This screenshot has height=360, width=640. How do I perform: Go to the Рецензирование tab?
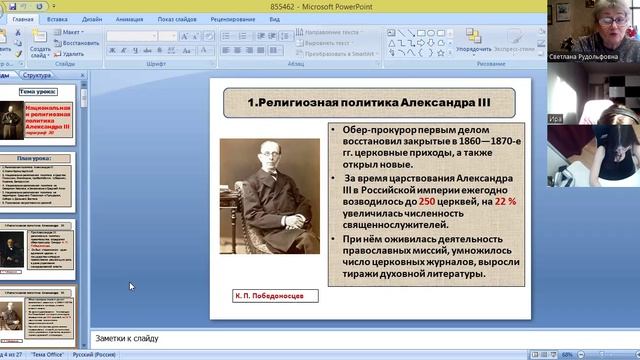(x=233, y=19)
